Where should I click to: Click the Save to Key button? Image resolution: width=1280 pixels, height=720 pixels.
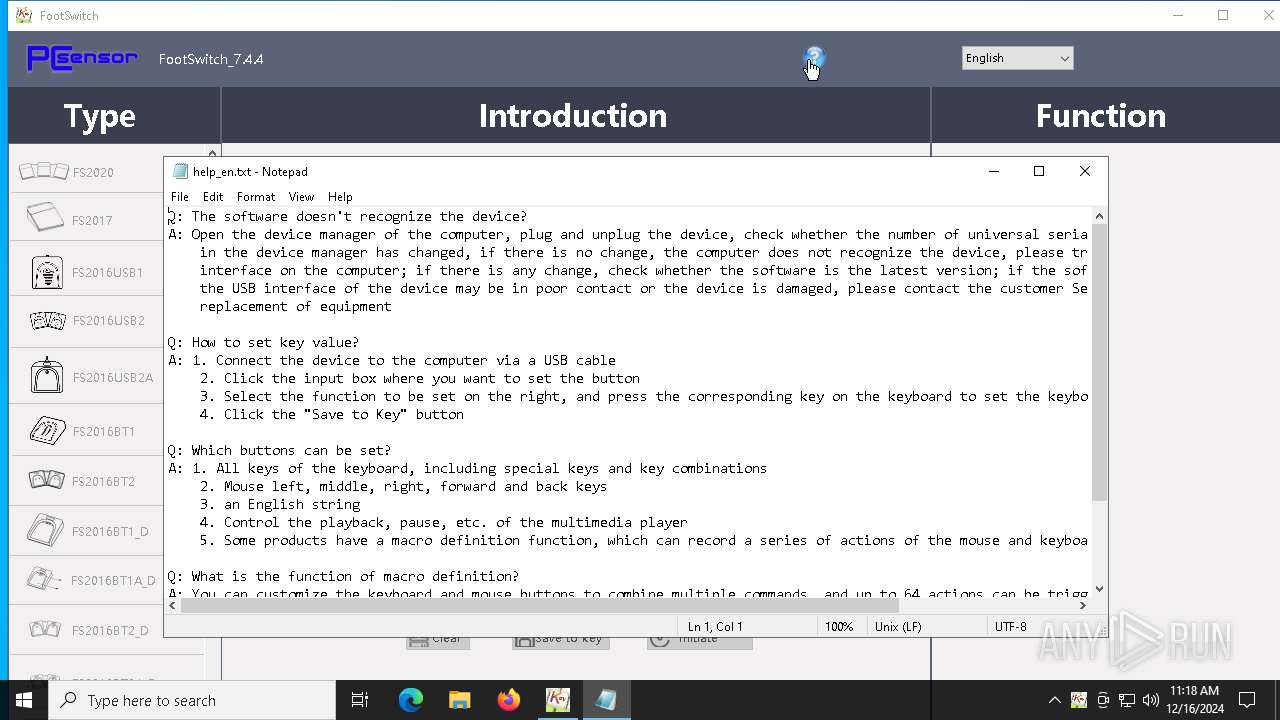click(x=560, y=641)
